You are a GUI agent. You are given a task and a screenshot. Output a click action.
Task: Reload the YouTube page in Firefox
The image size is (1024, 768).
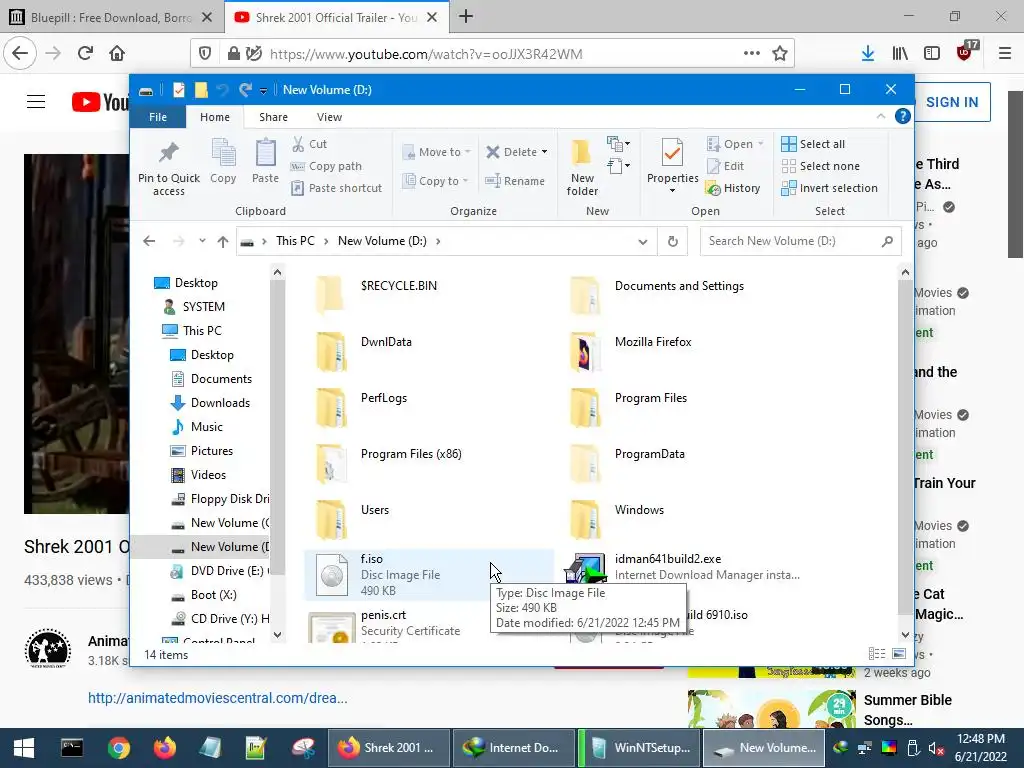point(85,53)
